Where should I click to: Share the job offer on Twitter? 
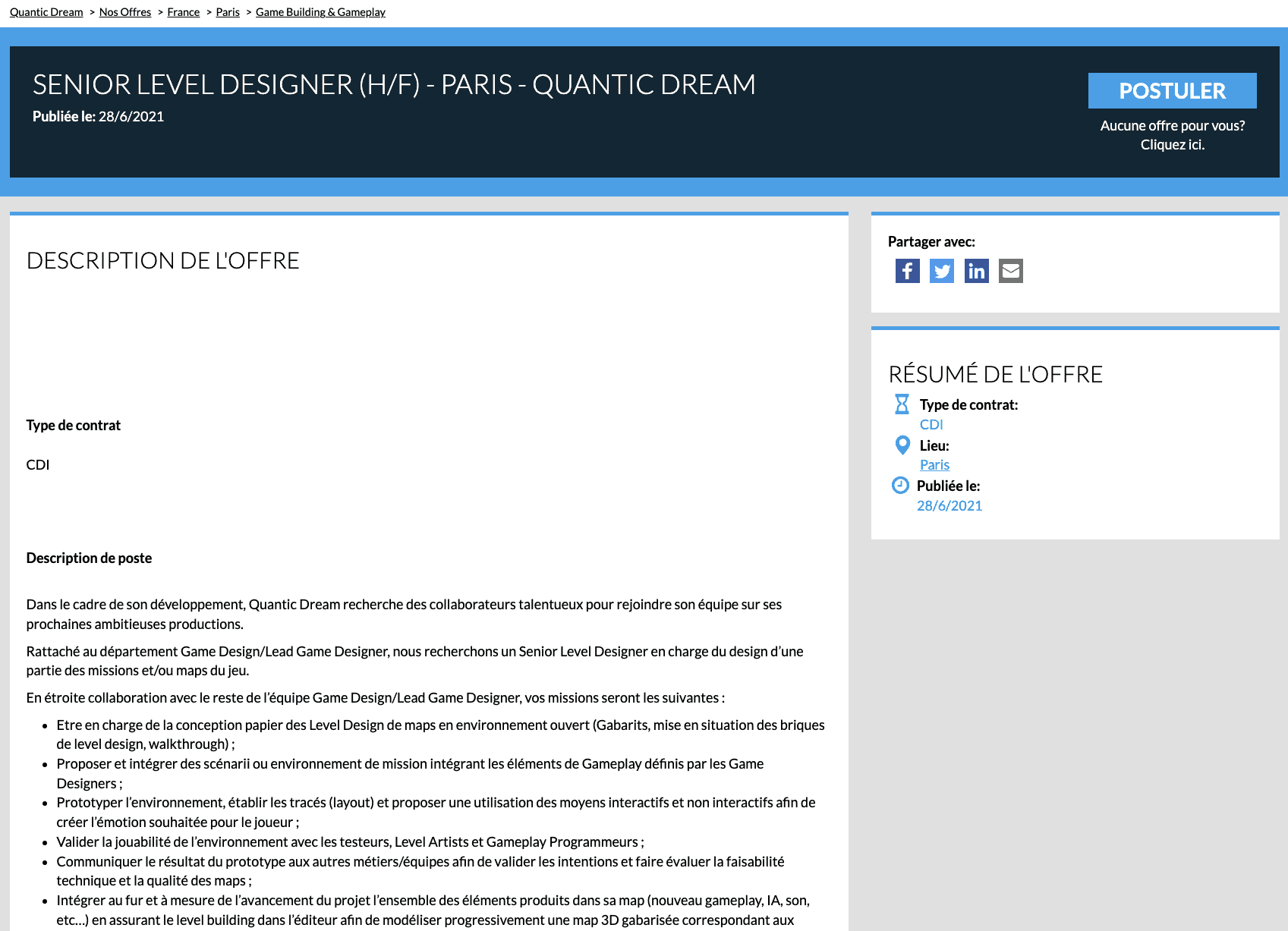[x=942, y=271]
